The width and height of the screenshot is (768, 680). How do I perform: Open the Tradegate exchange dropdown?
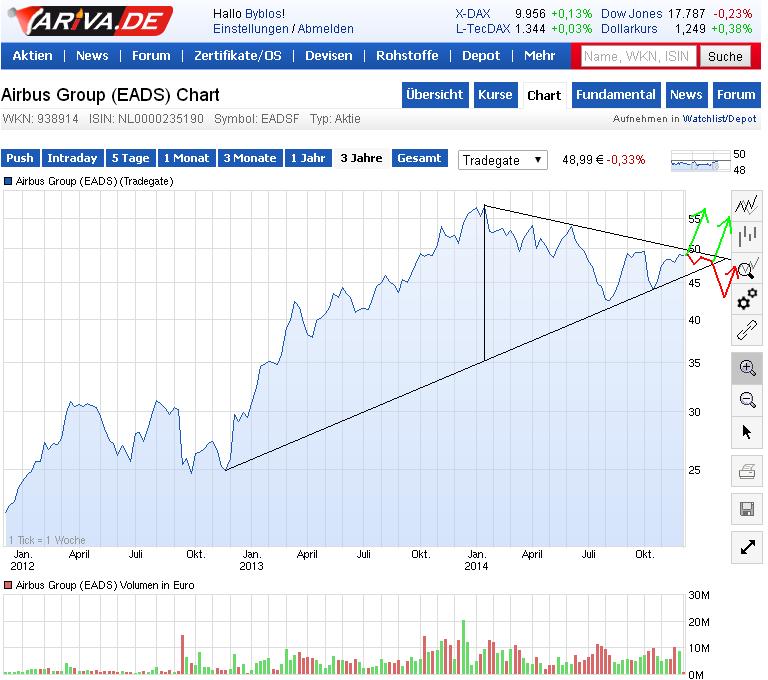(503, 160)
